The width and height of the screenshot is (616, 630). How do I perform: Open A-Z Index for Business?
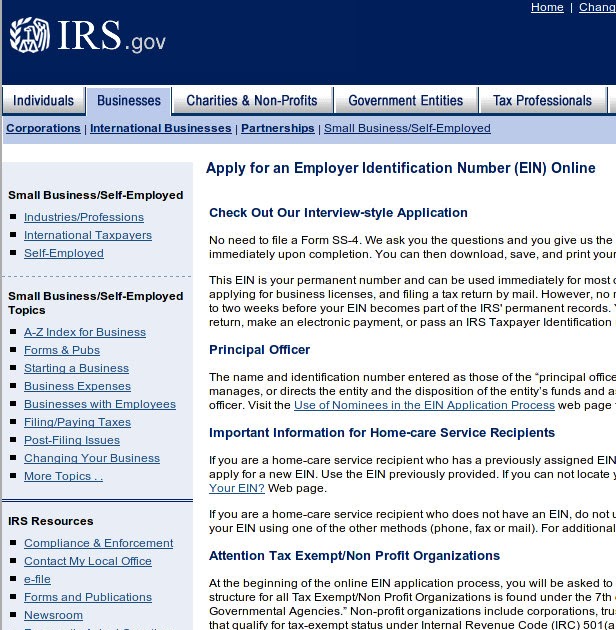[x=85, y=332]
